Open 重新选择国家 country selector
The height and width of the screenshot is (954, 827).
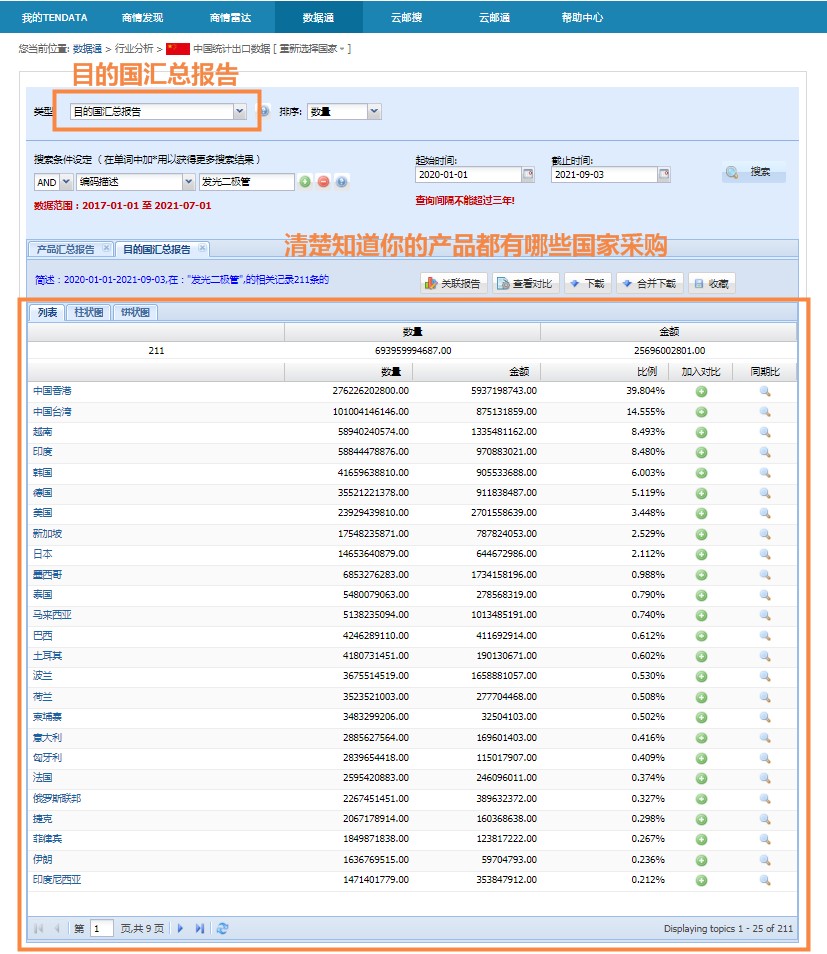pyautogui.click(x=312, y=49)
